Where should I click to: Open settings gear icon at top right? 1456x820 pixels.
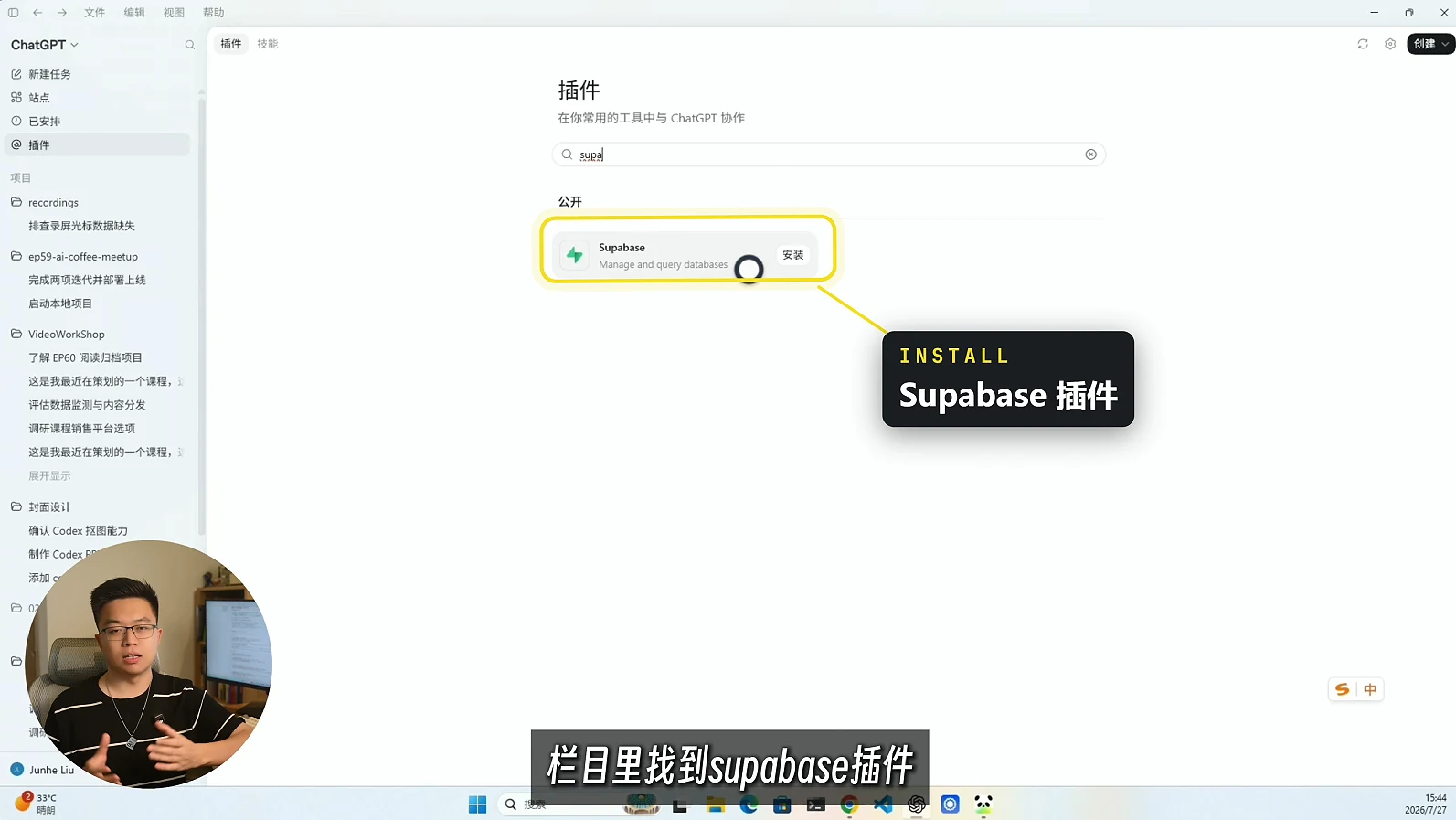pyautogui.click(x=1390, y=44)
